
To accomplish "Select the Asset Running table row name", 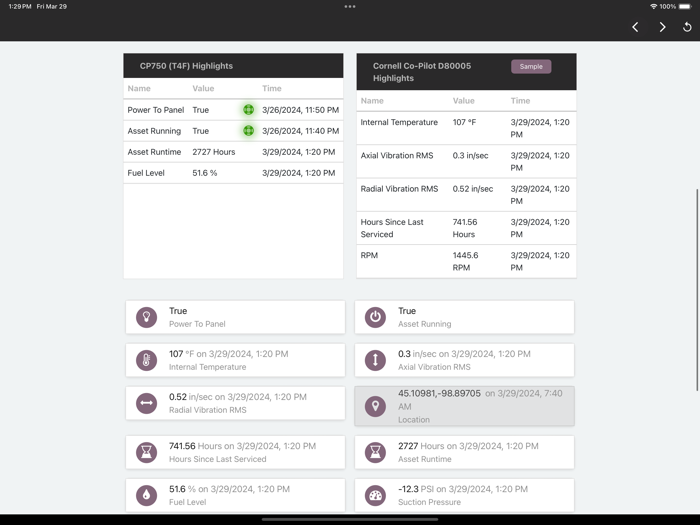I will click(154, 131).
